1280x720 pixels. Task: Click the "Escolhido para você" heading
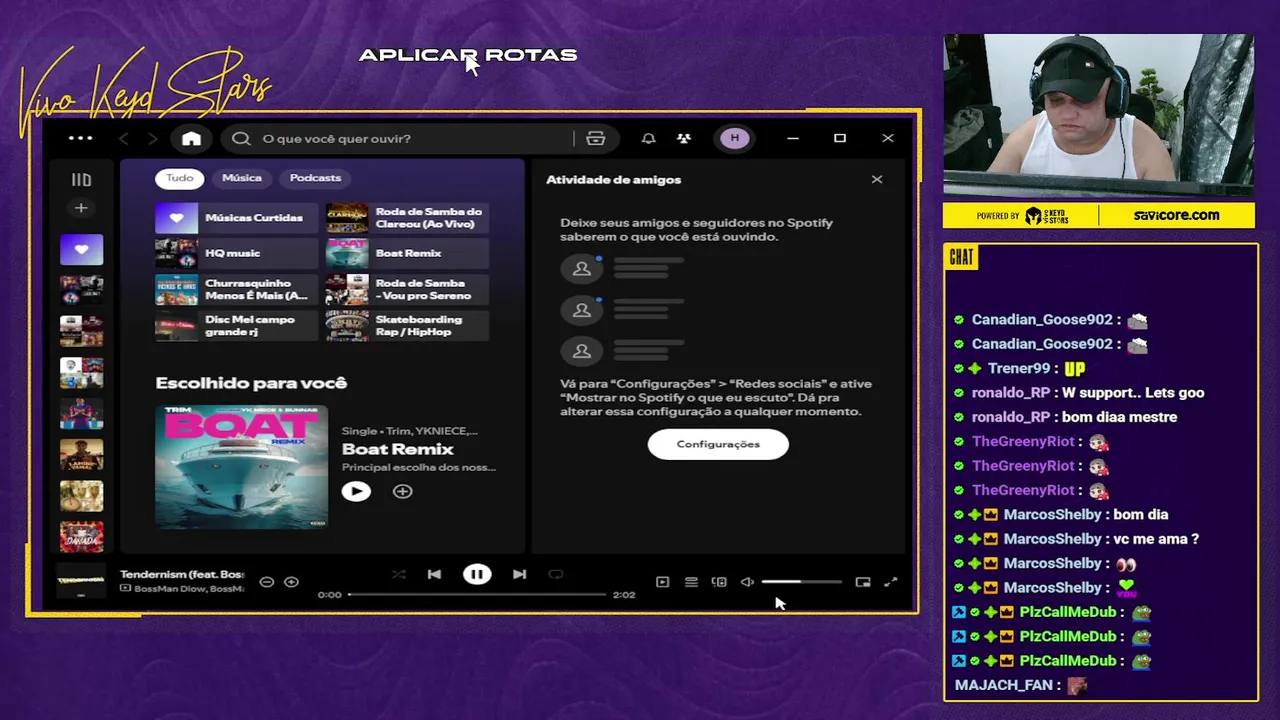click(251, 383)
